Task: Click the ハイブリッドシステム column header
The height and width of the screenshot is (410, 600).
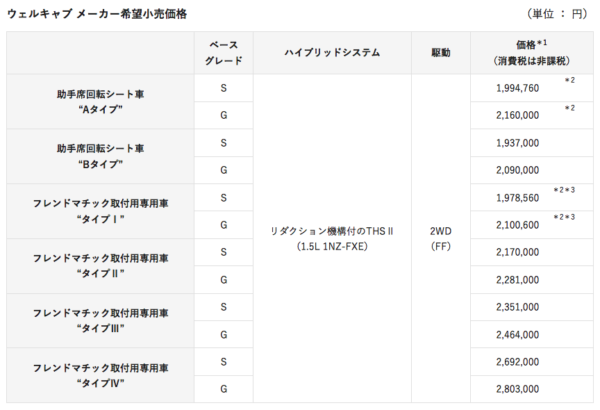Action: tap(332, 52)
